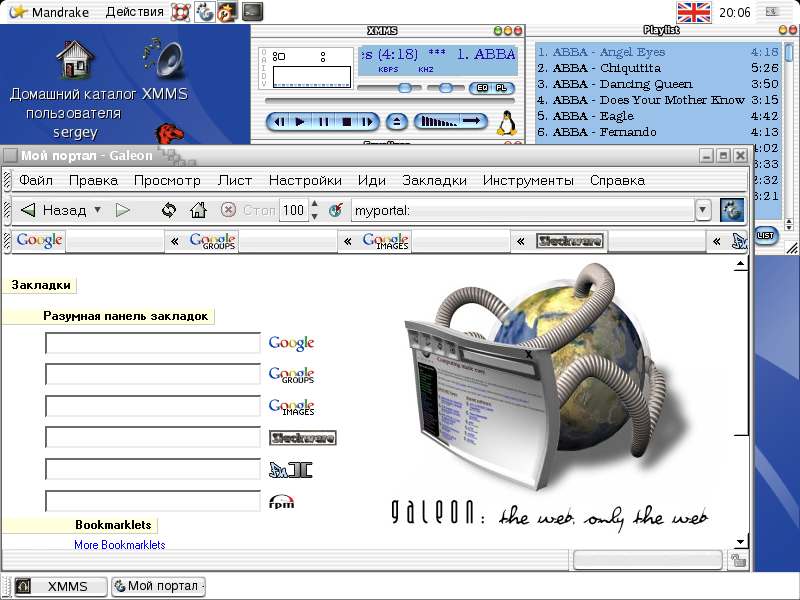Switch keyboard layout via UK flag
This screenshot has height=600, width=800.
pos(693,12)
